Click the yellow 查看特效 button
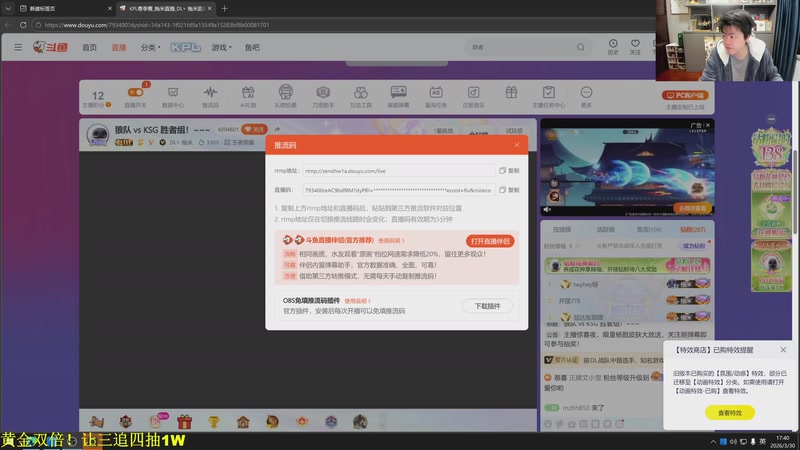The image size is (800, 450). [730, 413]
